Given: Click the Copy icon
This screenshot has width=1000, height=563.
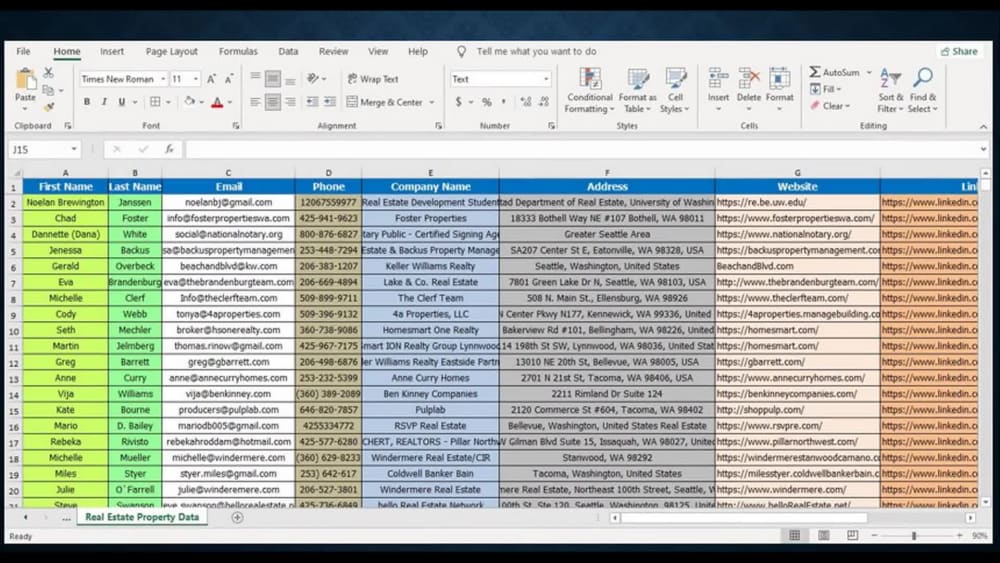Looking at the screenshot, I should pos(48,91).
